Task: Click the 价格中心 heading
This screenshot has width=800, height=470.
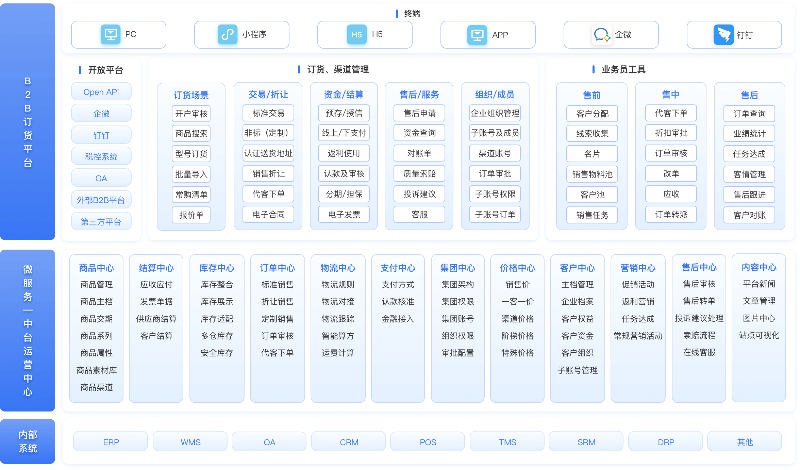Action: (517, 268)
